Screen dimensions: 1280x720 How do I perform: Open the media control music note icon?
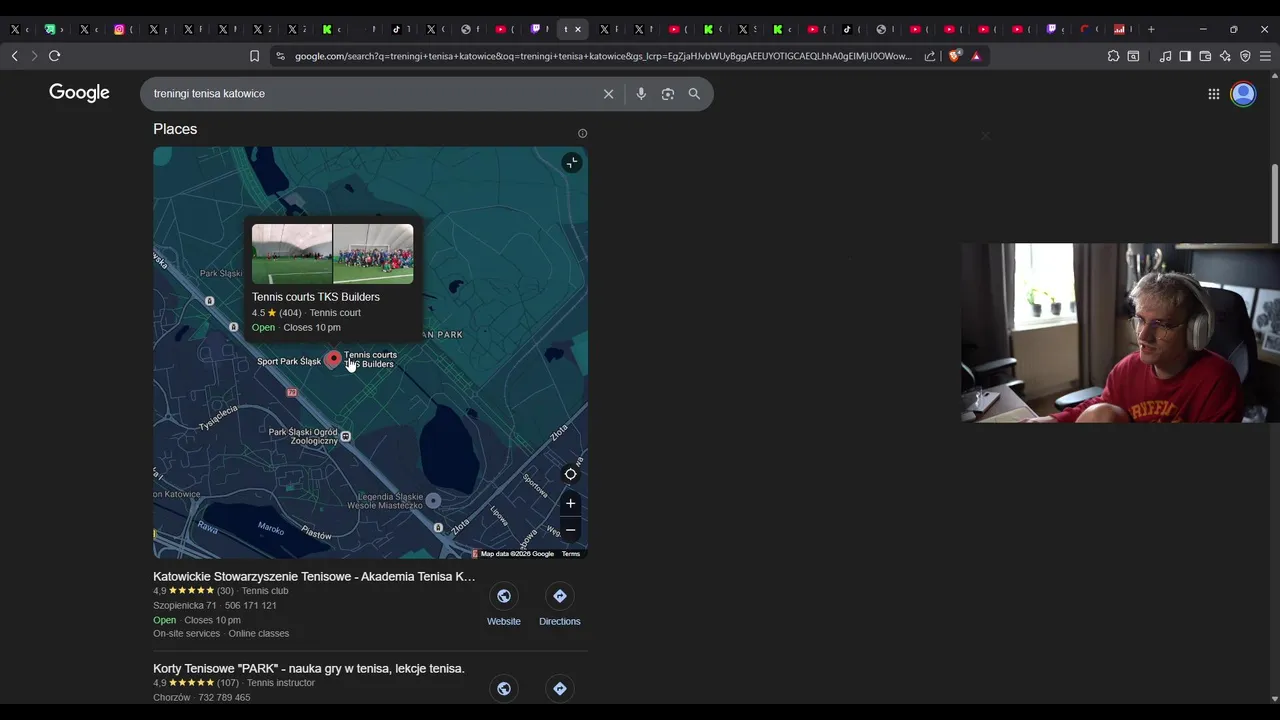1165,56
